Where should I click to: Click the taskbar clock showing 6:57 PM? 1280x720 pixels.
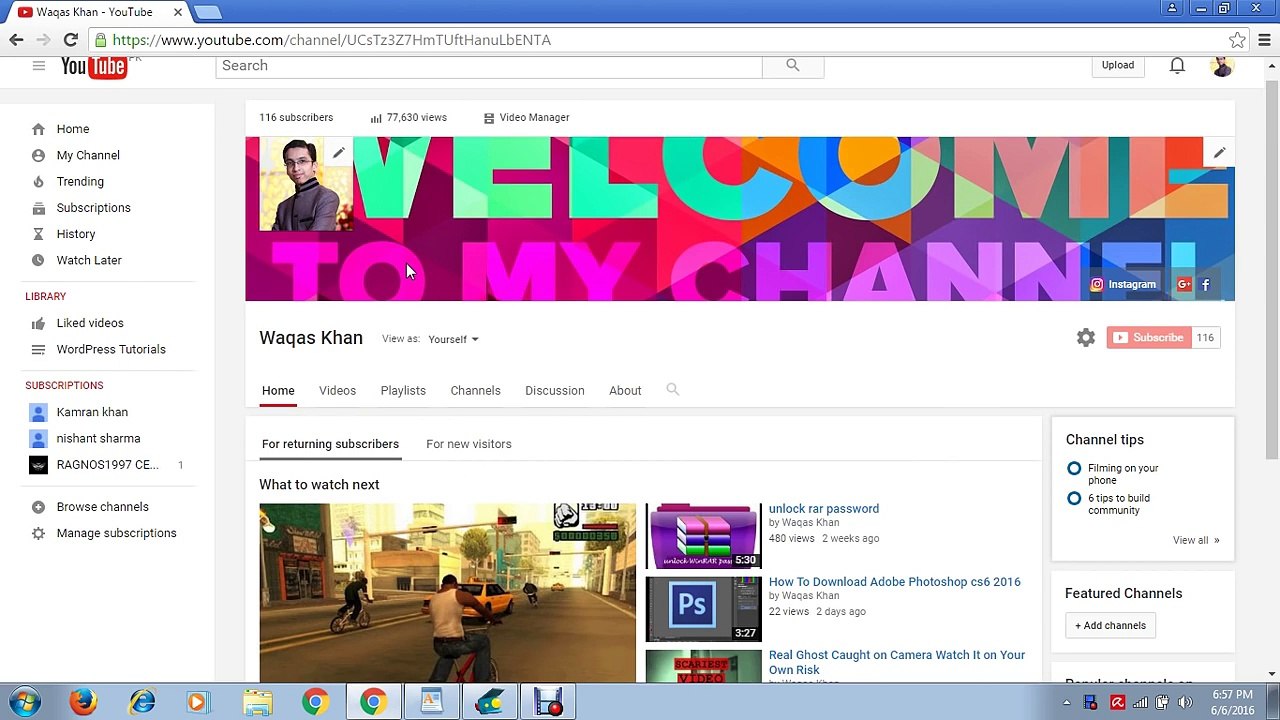(x=1232, y=702)
